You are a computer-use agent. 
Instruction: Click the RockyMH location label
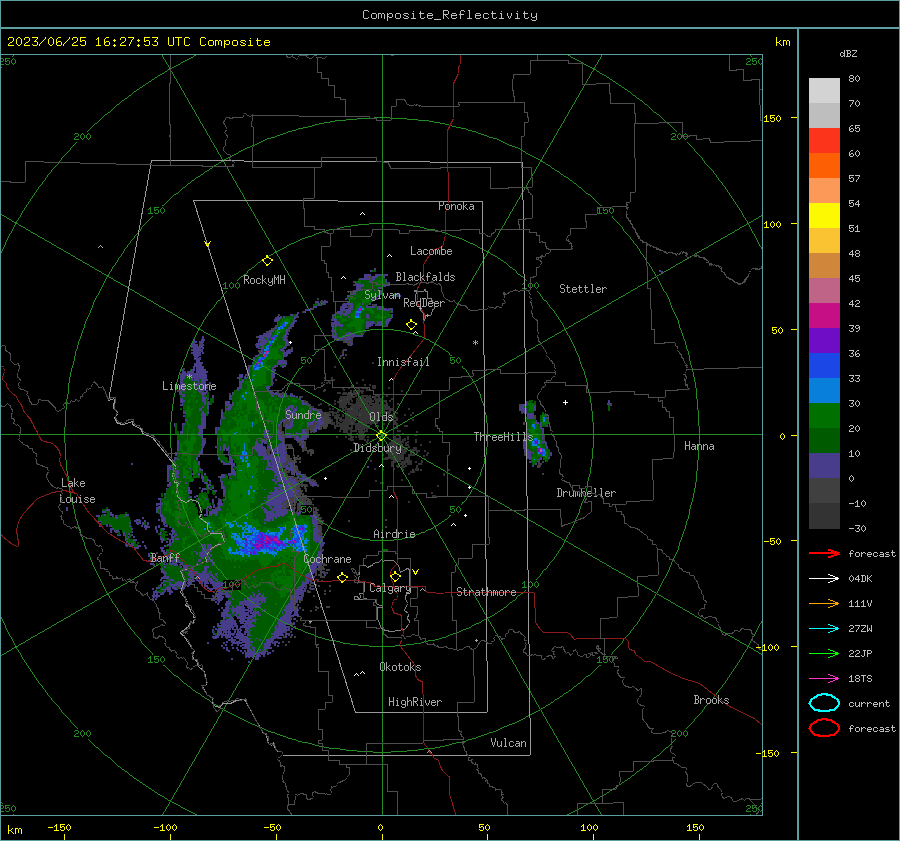pyautogui.click(x=264, y=280)
